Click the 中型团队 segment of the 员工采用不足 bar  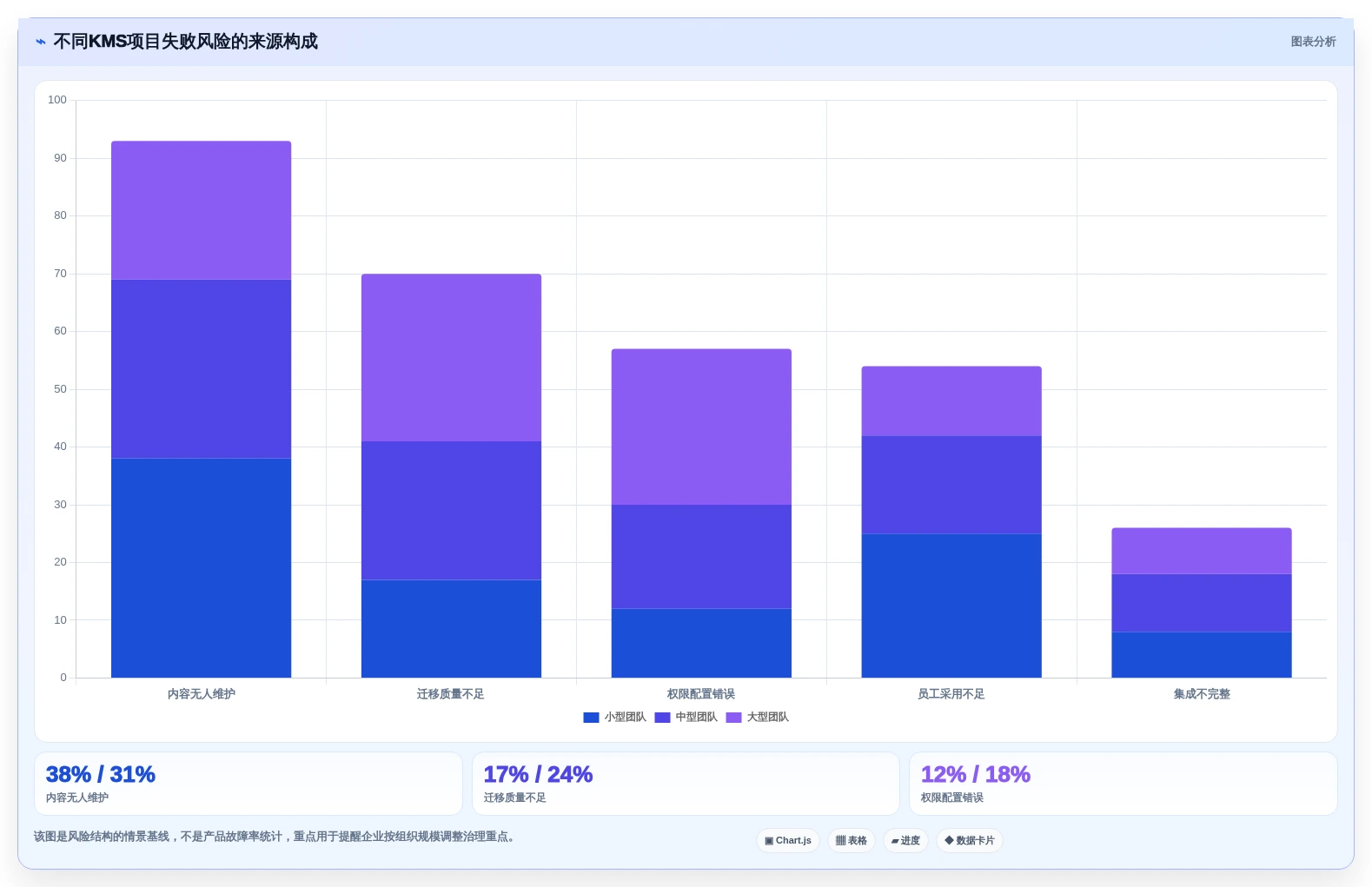[x=951, y=485]
